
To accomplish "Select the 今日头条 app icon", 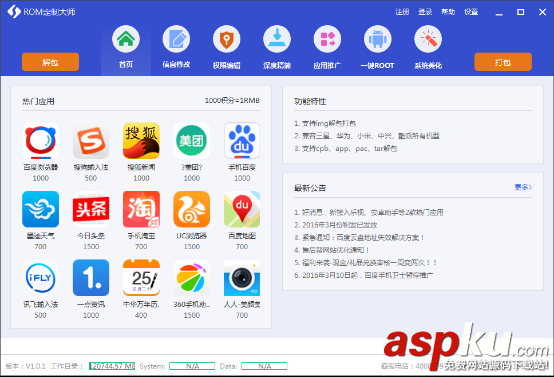I will tap(91, 209).
